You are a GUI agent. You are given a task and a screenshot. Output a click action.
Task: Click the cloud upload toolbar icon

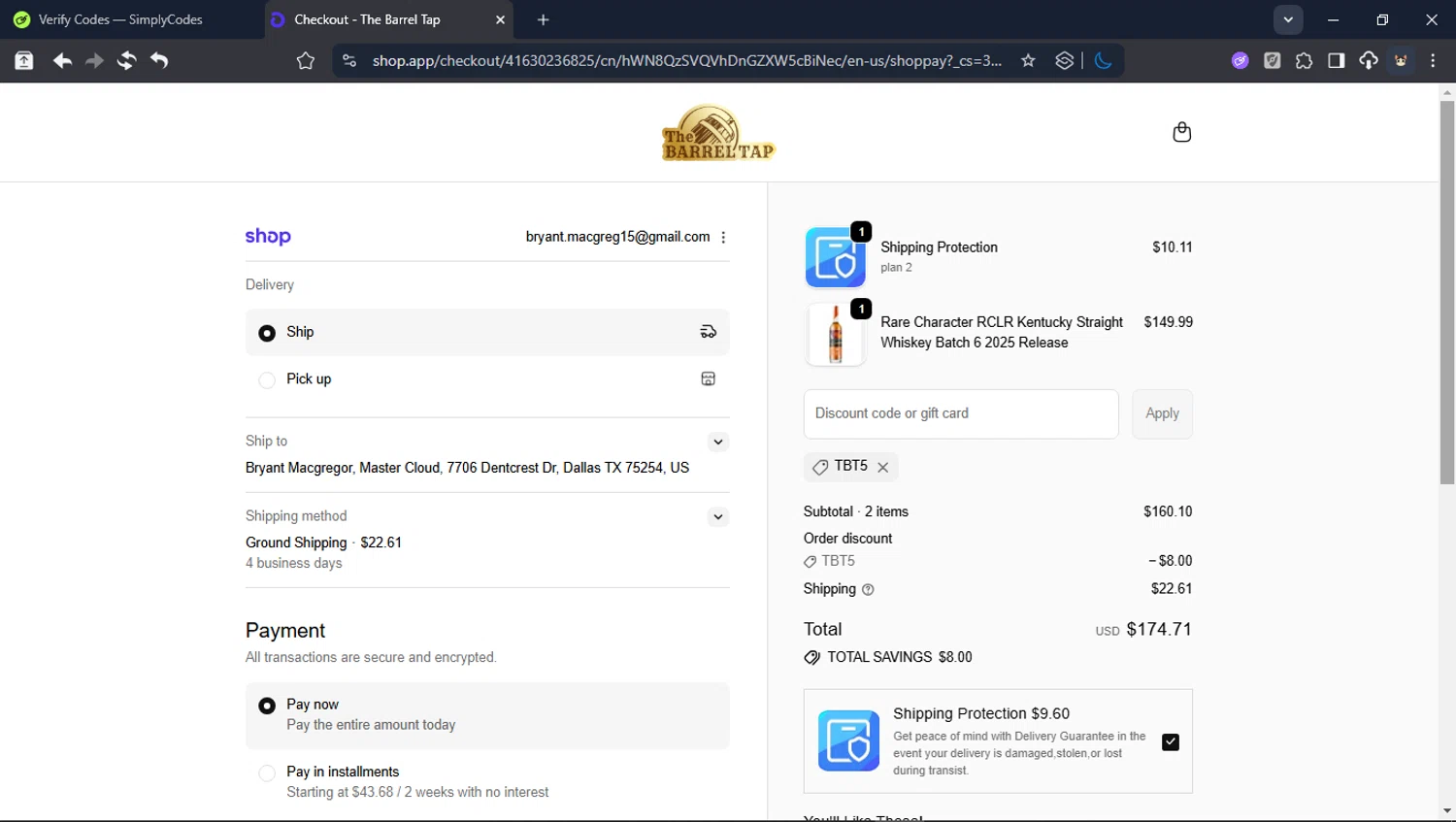(1369, 60)
